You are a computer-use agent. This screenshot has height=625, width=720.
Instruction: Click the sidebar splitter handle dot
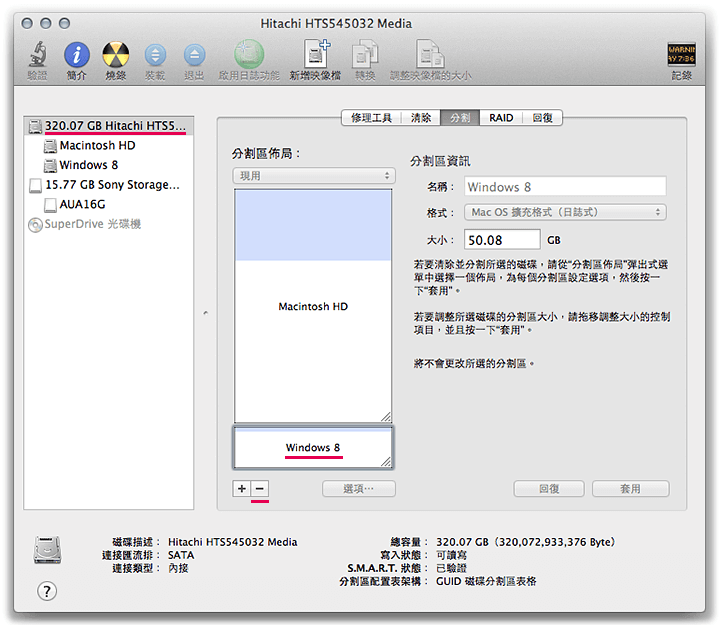click(206, 313)
